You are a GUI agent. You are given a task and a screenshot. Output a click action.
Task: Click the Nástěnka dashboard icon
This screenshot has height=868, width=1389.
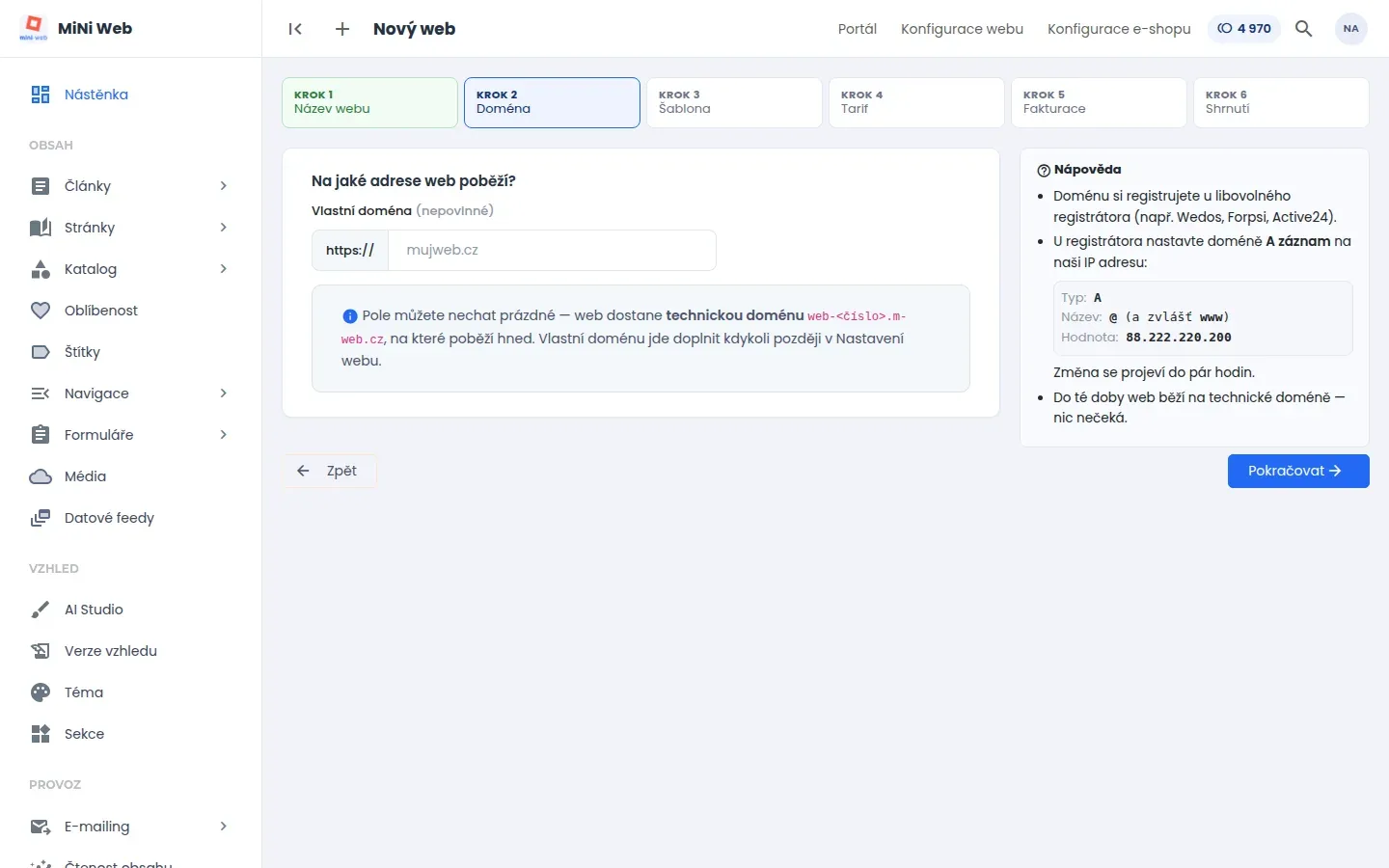41,95
